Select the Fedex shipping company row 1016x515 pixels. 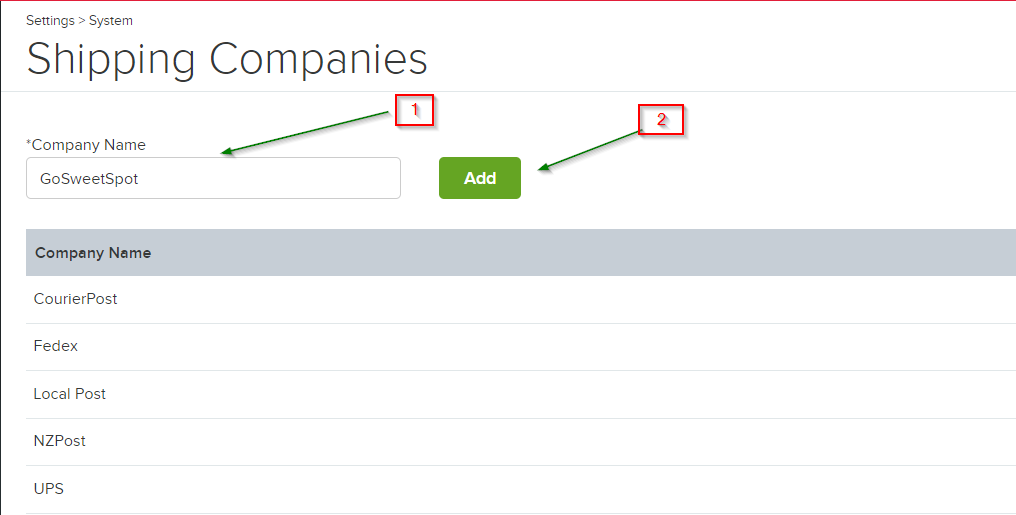click(x=56, y=346)
